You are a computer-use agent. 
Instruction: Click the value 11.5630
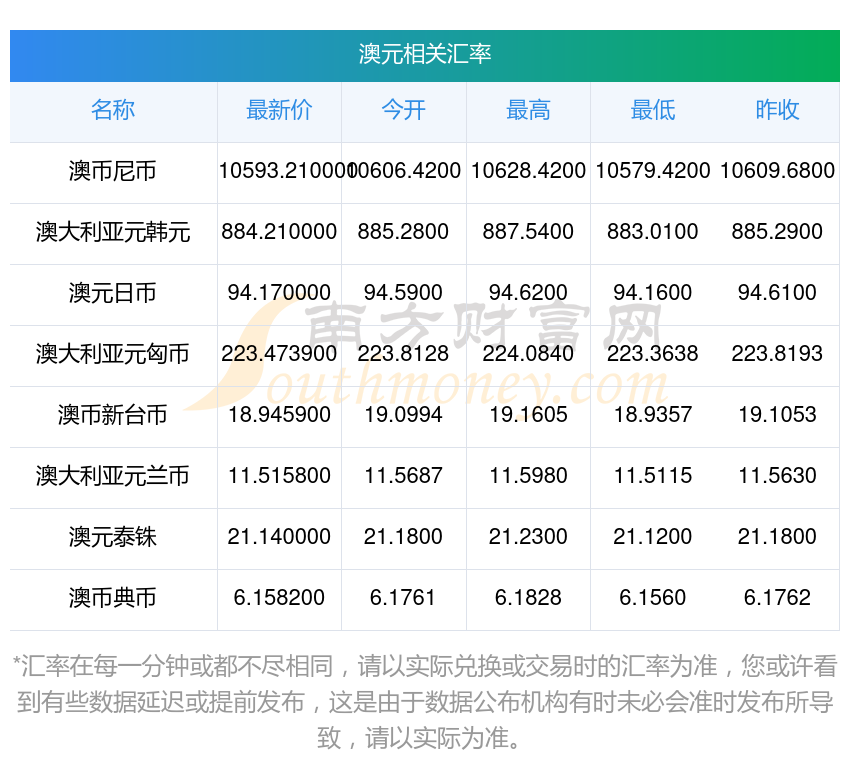[777, 476]
